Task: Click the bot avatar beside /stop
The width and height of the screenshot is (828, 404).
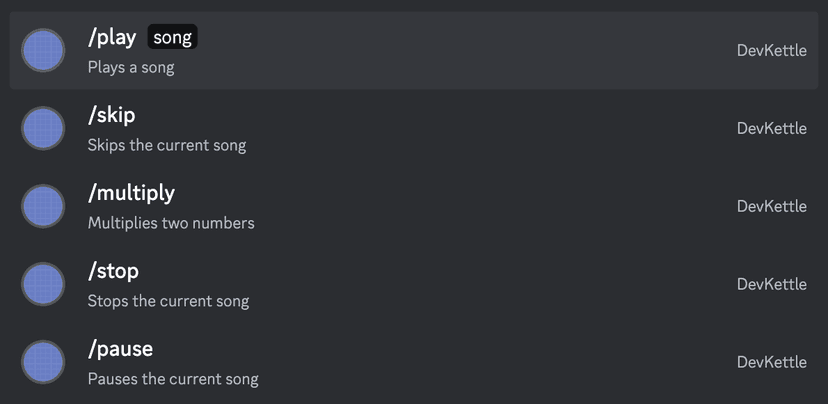Action: click(x=43, y=284)
